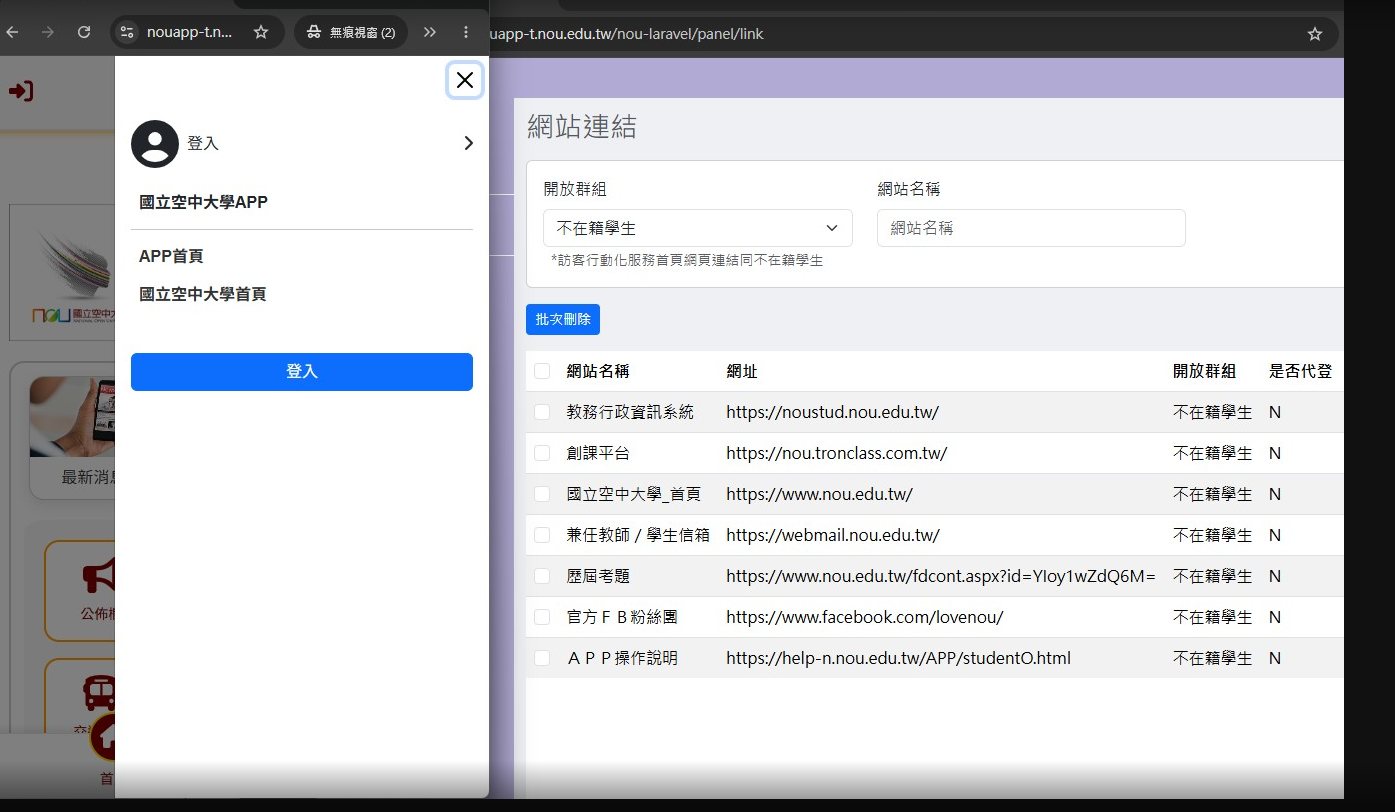
Task: Click 教務行政資訊系統 name cell
Action: click(630, 412)
